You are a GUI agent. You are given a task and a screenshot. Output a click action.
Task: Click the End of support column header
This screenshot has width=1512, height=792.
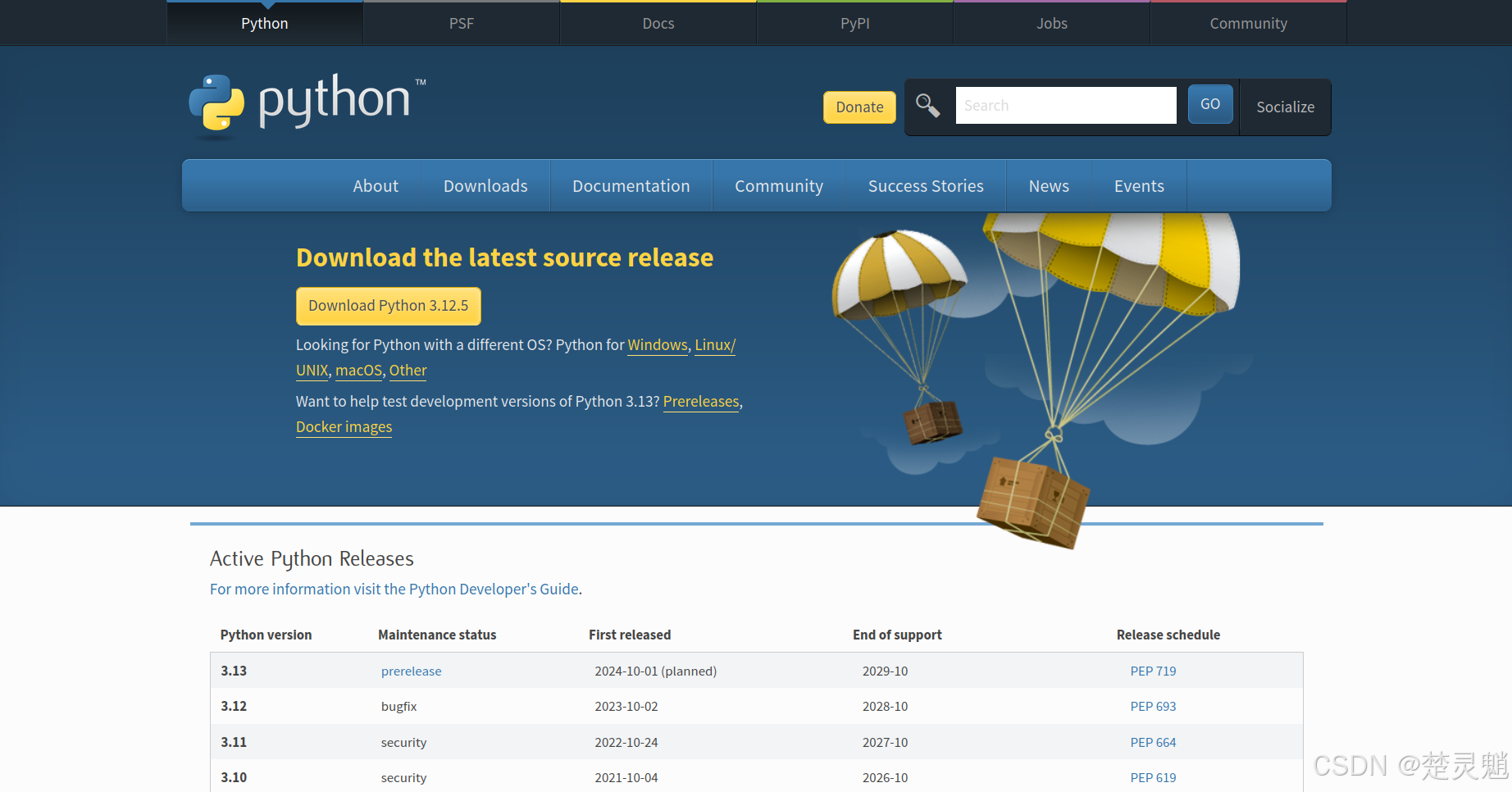point(897,635)
